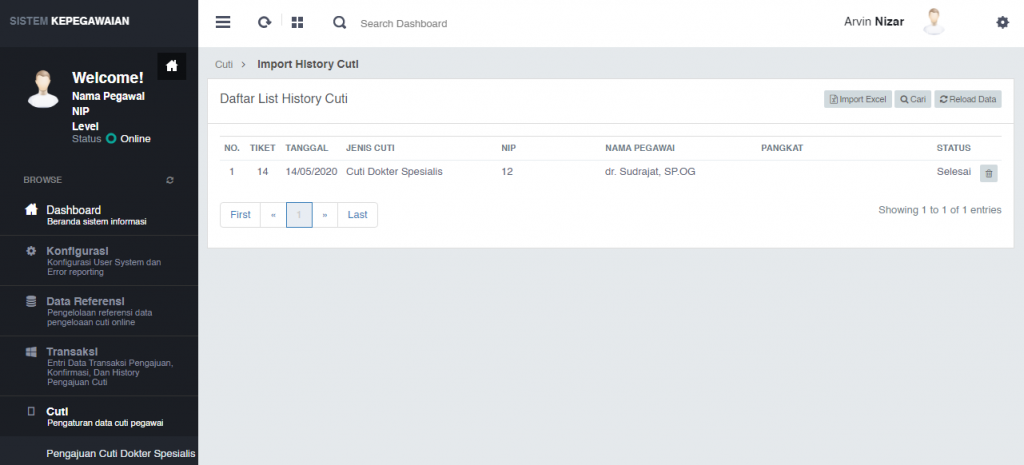Expand the Data Referensi menu
This screenshot has height=465, width=1024.
click(99, 311)
